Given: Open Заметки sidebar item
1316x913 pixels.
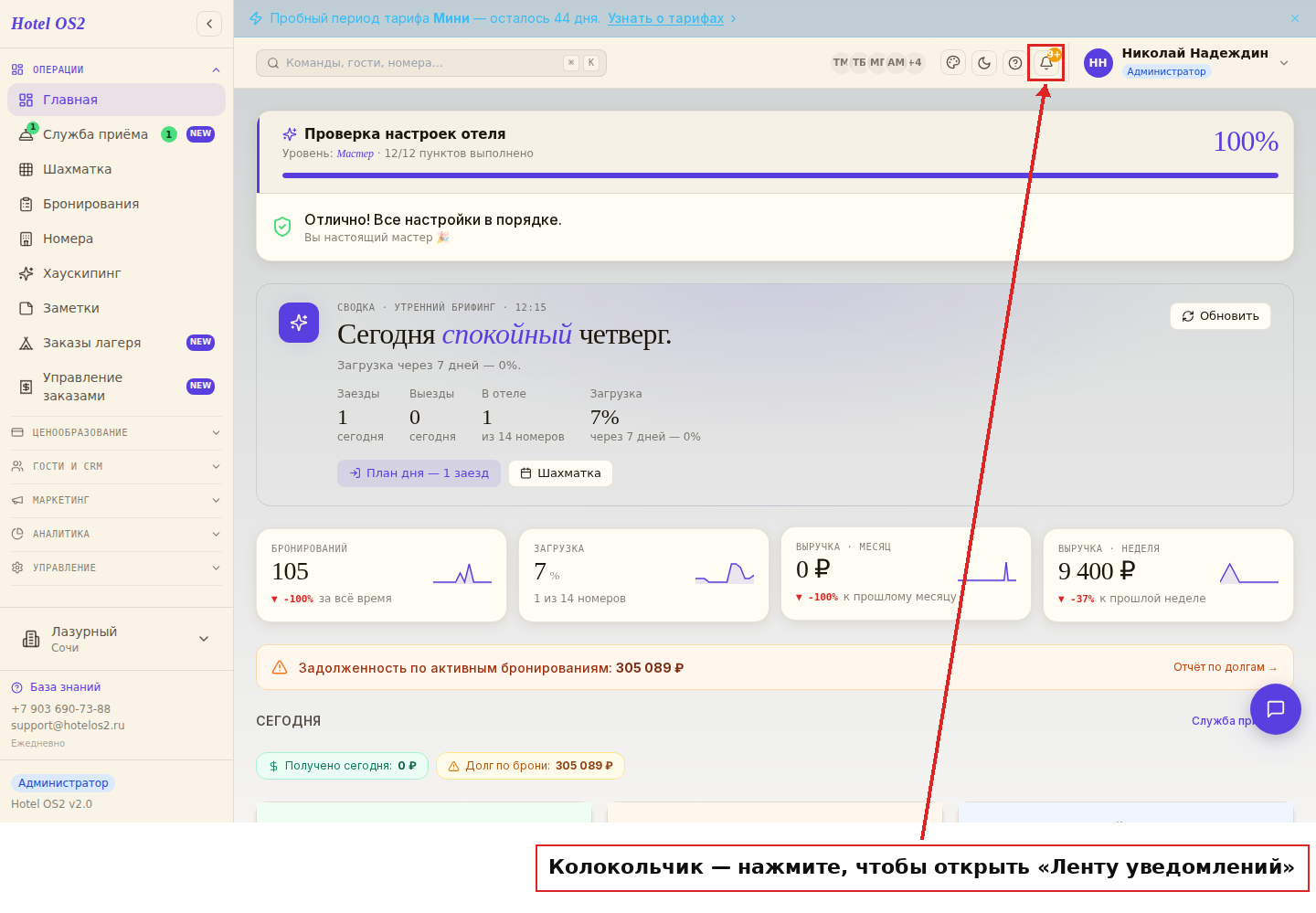Looking at the screenshot, I should click(116, 308).
